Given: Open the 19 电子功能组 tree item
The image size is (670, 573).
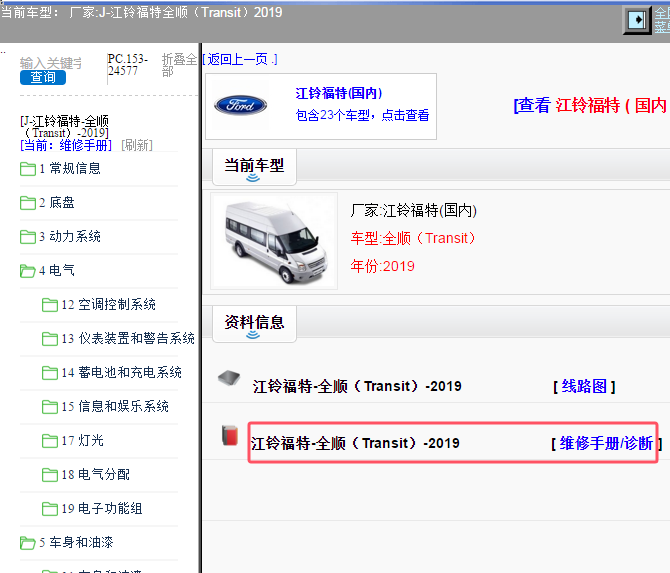Looking at the screenshot, I should 102,508.
